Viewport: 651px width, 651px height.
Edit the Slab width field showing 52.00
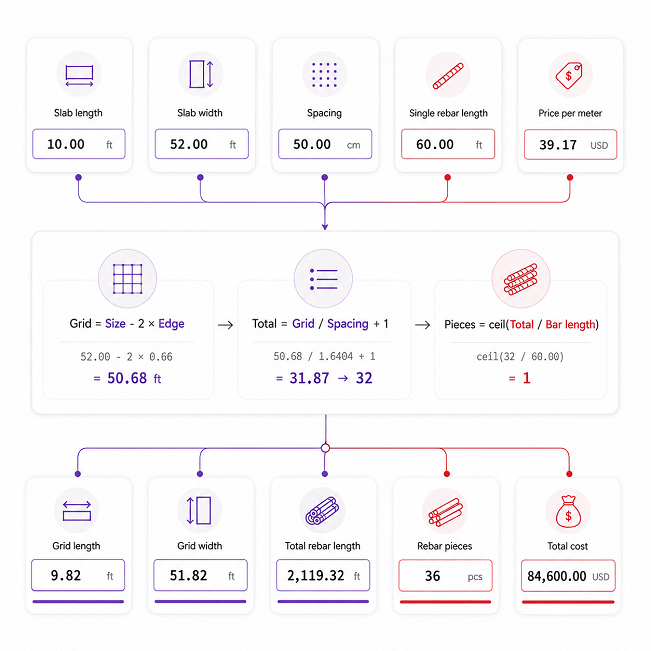(202, 144)
